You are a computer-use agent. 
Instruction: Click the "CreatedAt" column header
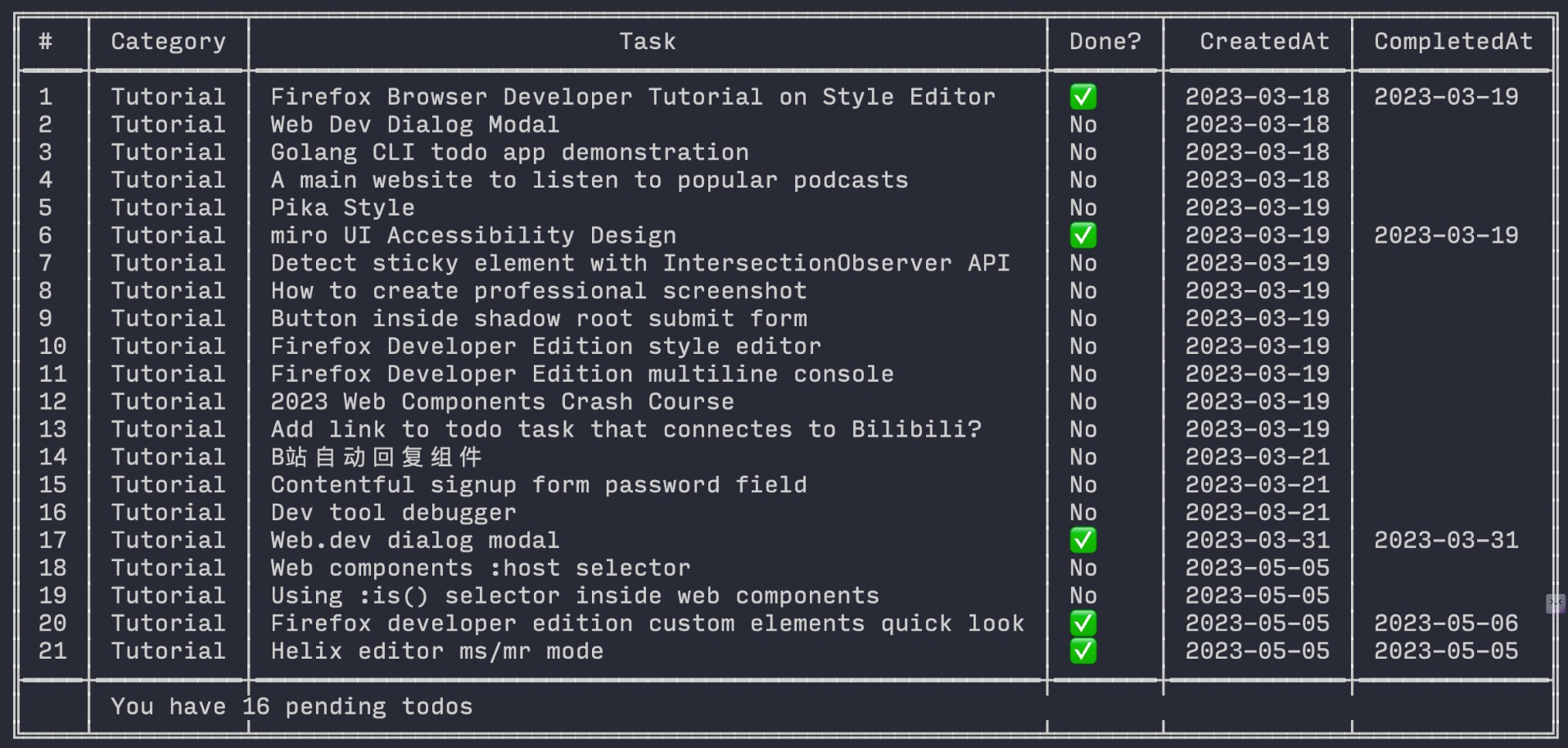(1265, 42)
